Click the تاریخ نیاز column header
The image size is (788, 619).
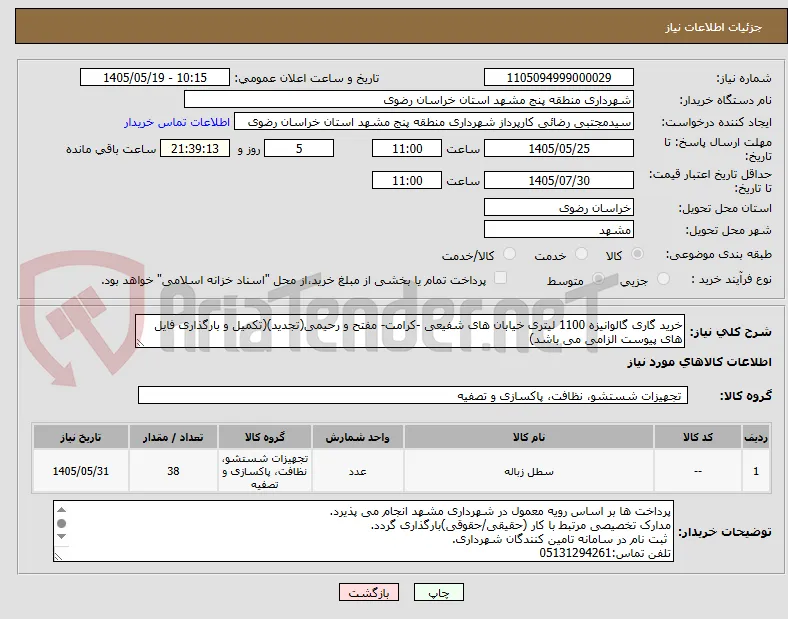81,437
